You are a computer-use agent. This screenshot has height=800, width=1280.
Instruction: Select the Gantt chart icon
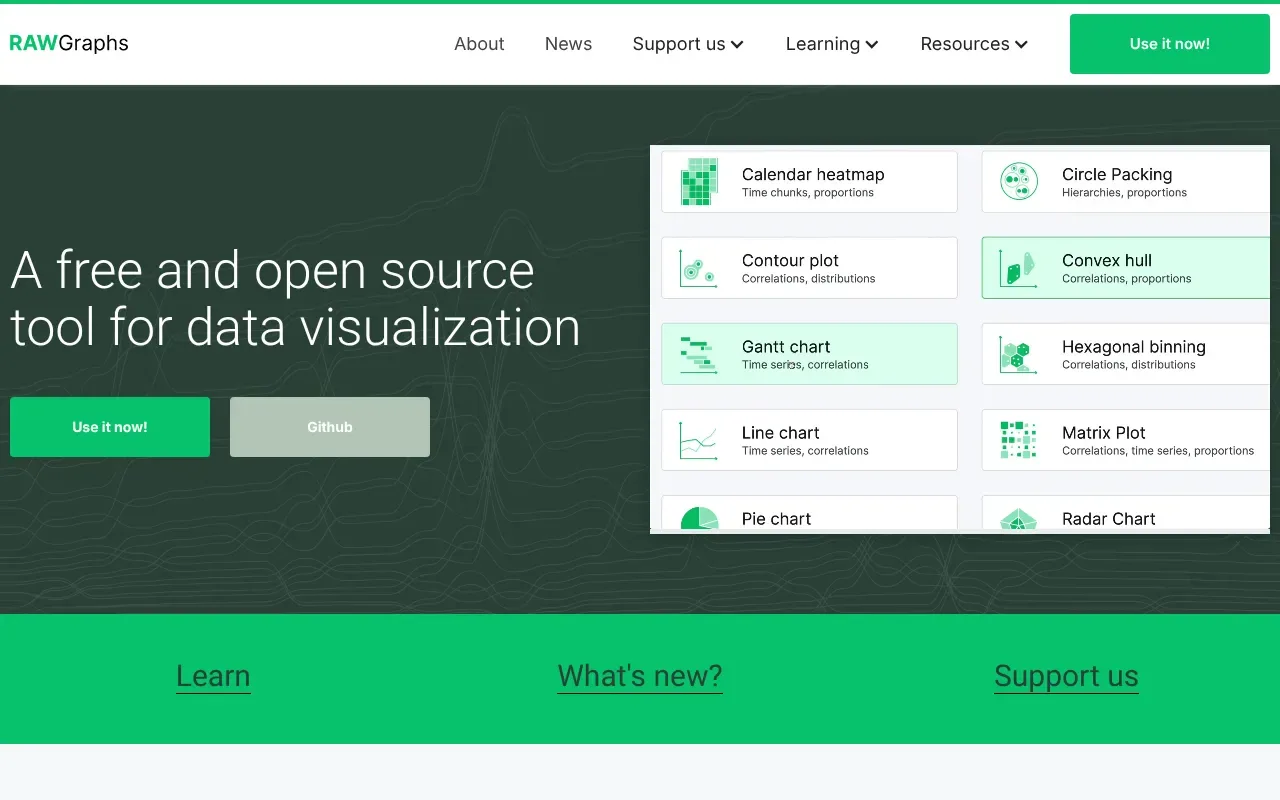point(699,354)
